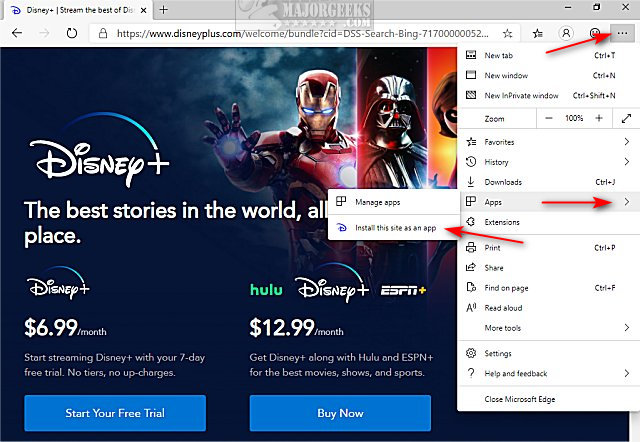Open the user profile icon

[x=566, y=33]
